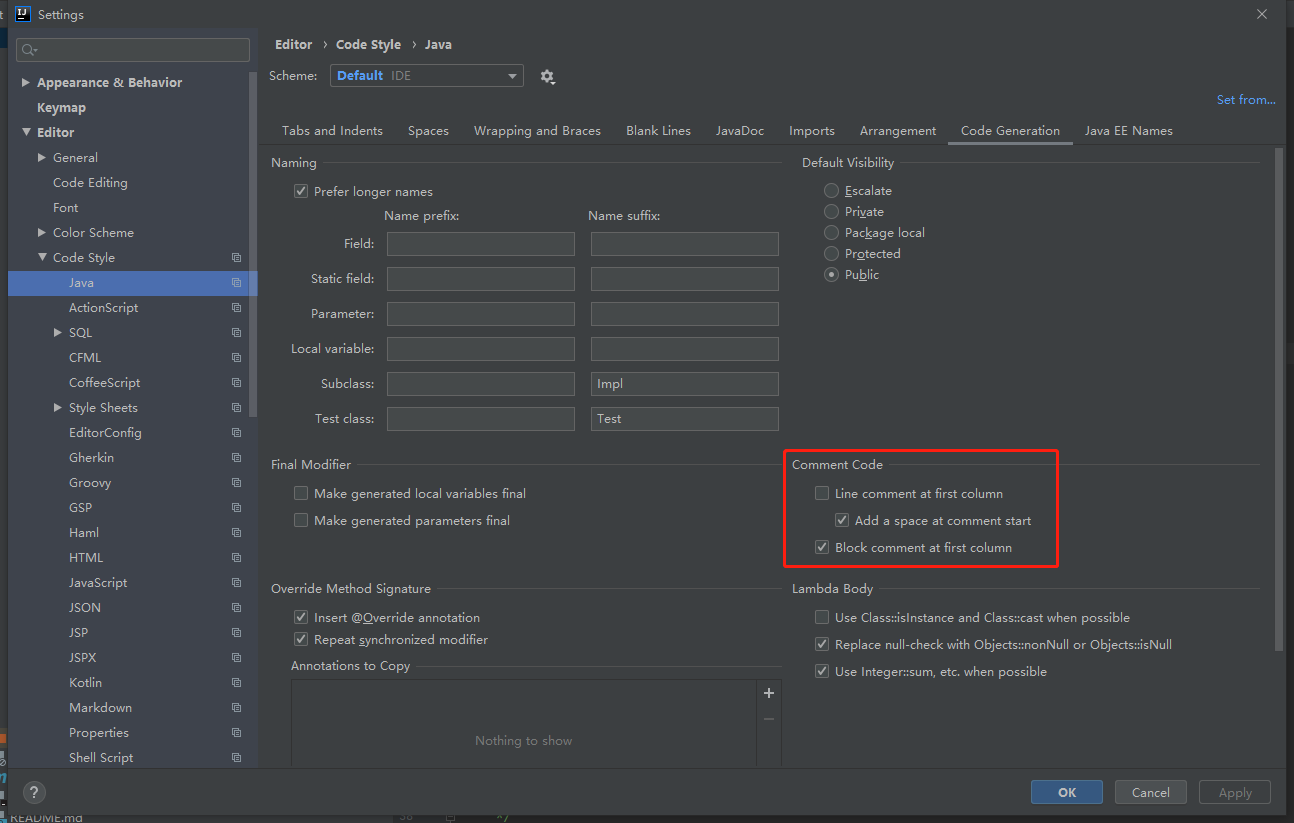Enable Make generated local variables final
Screen dimensions: 1294x823
[301, 493]
